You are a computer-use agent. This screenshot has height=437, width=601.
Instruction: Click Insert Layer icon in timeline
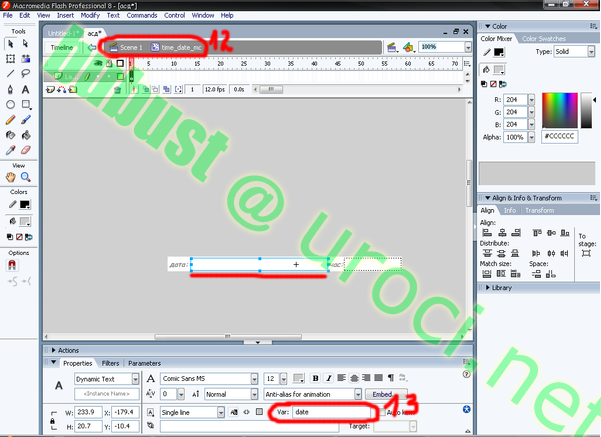coord(50,90)
